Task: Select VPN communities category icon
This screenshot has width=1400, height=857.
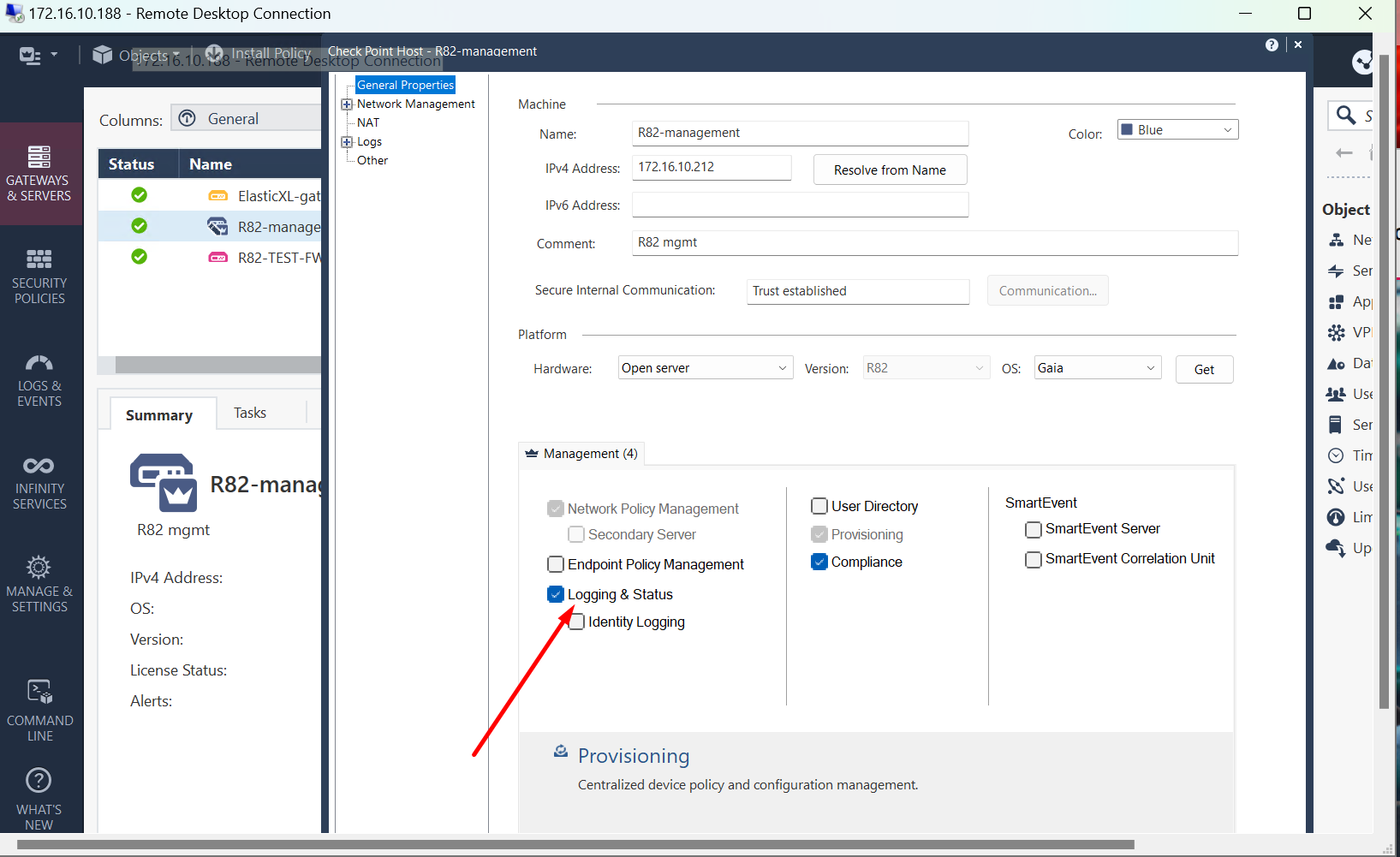Action: point(1336,332)
